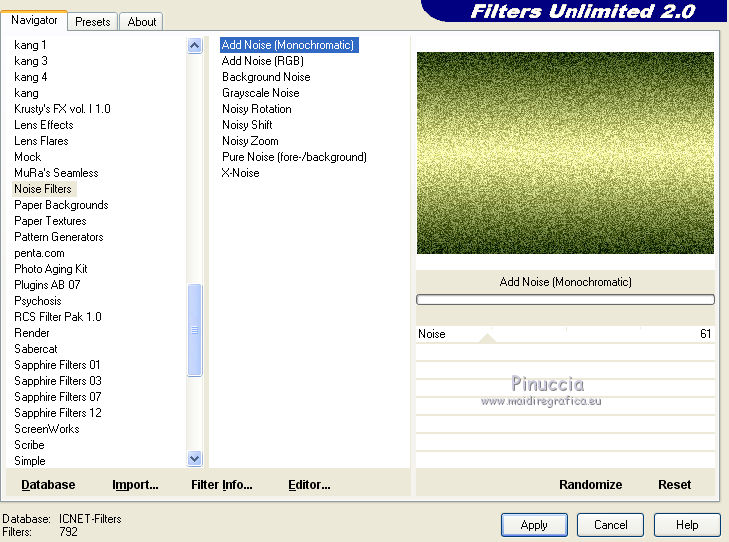Choose the Grayscale Noise filter
The width and height of the screenshot is (729, 542).
[x=260, y=93]
